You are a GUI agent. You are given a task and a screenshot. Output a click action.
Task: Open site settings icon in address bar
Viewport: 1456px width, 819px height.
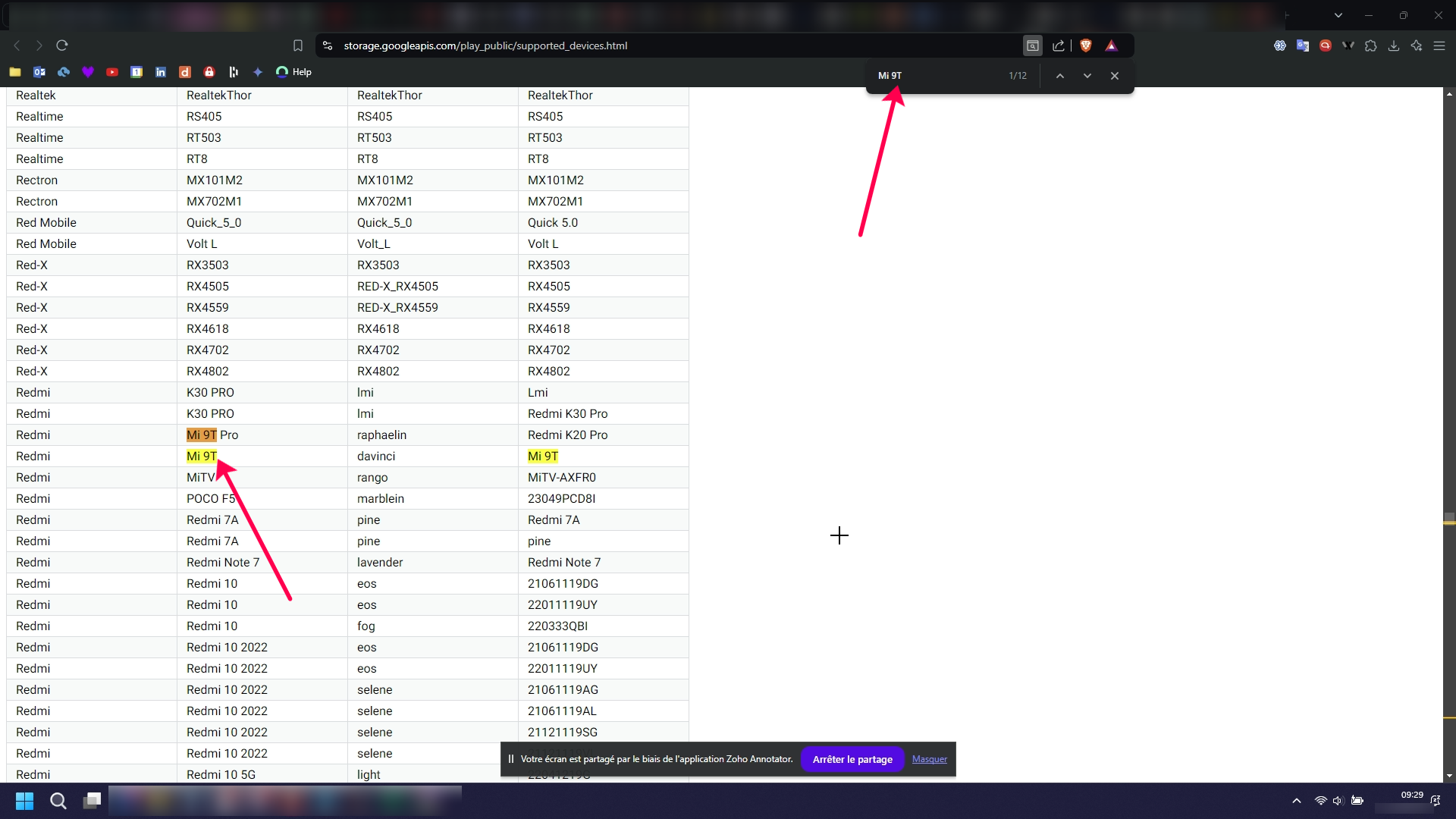coord(328,45)
